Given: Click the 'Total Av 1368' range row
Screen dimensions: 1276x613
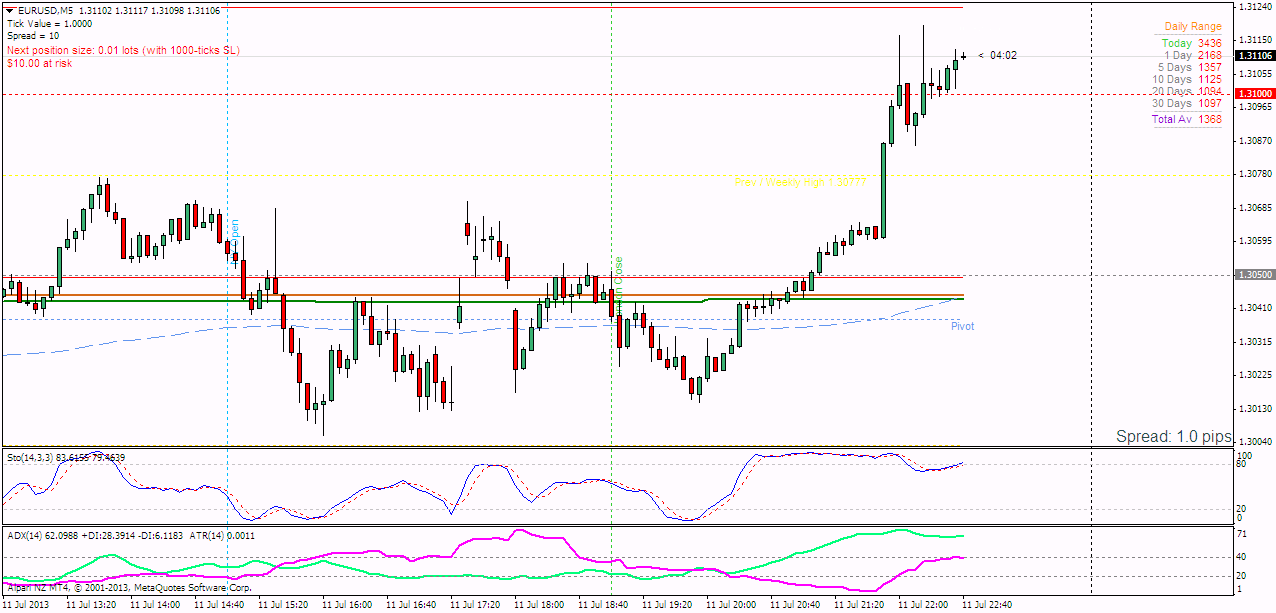Looking at the screenshot, I should tap(1187, 119).
